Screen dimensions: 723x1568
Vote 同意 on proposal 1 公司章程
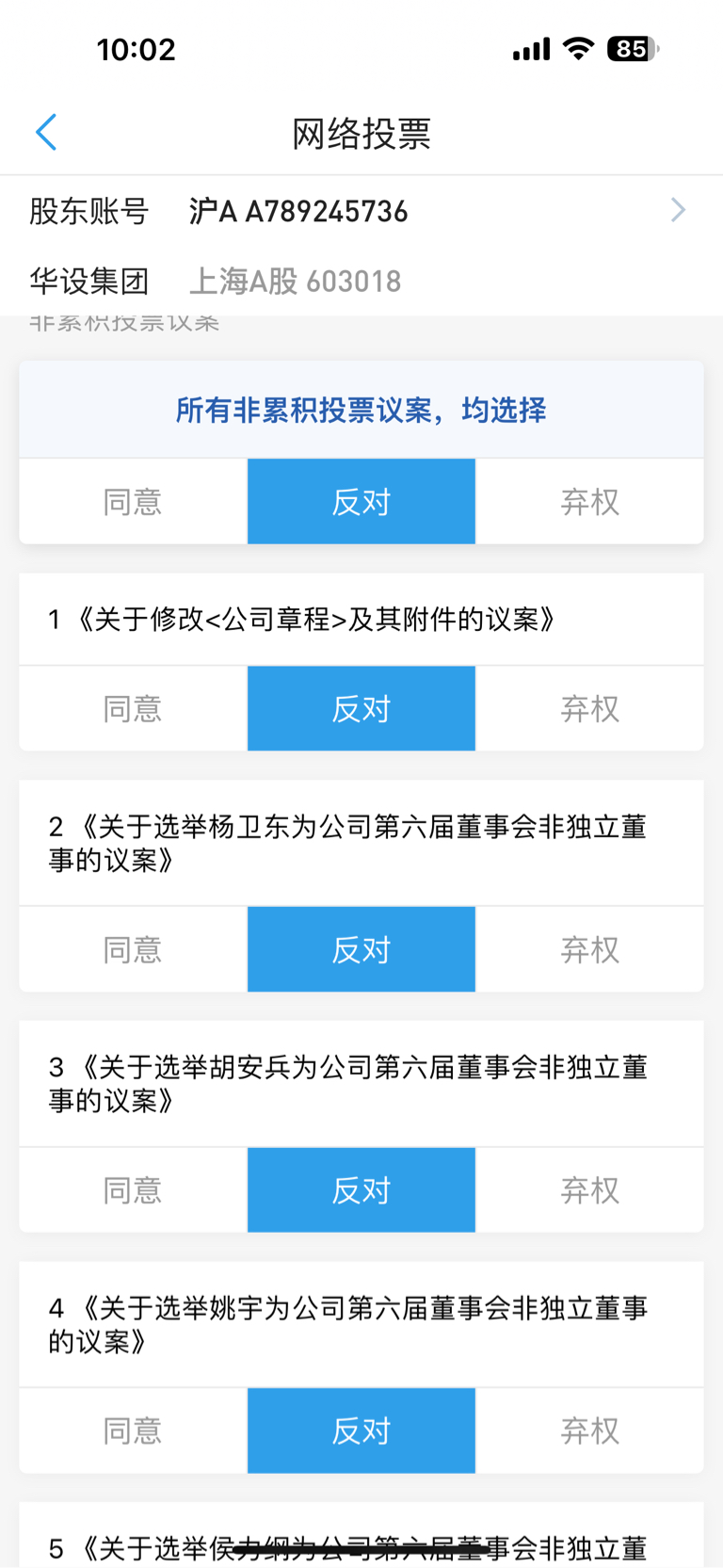tap(133, 708)
